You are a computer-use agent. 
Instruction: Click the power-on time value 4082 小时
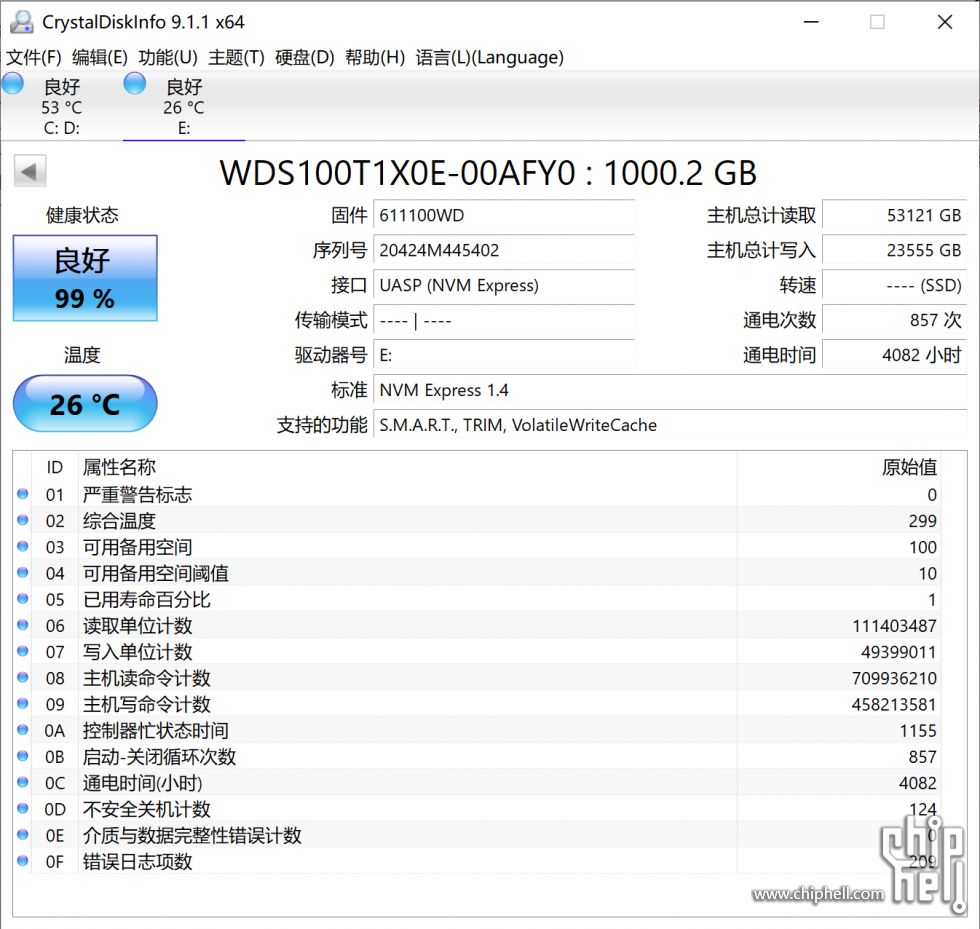click(x=894, y=356)
